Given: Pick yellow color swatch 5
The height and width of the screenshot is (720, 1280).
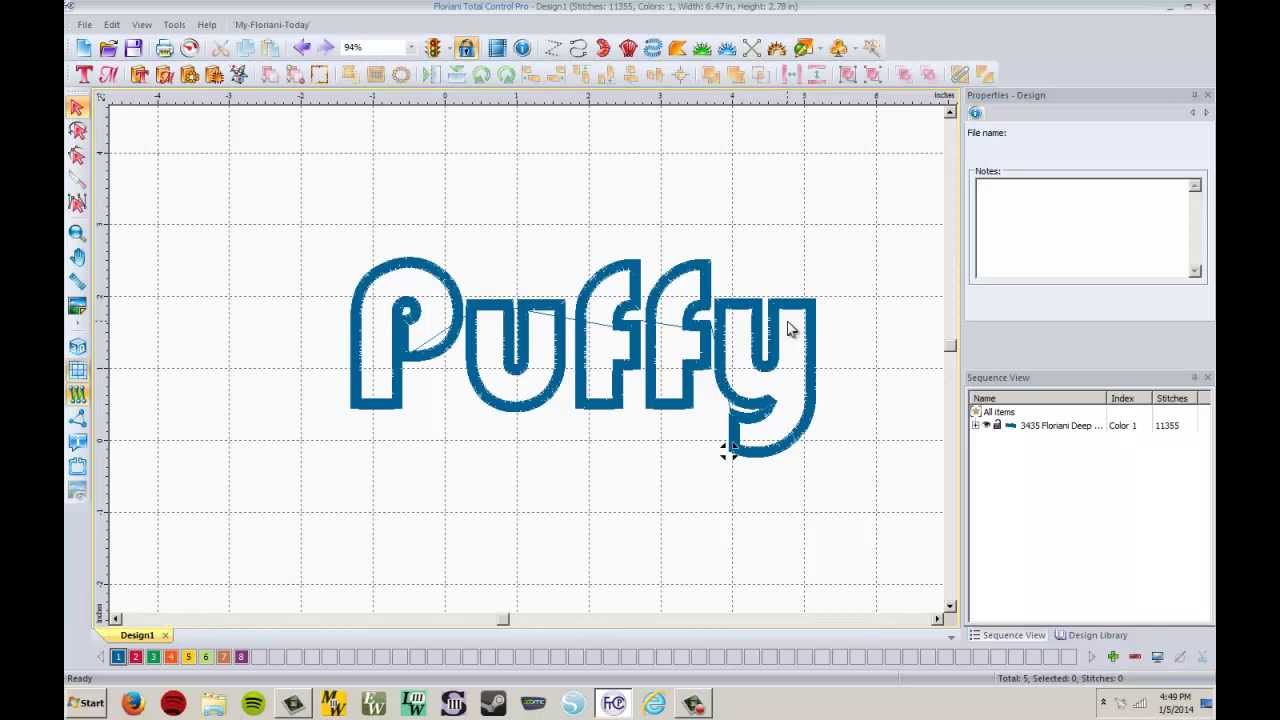Looking at the screenshot, I should (188, 657).
